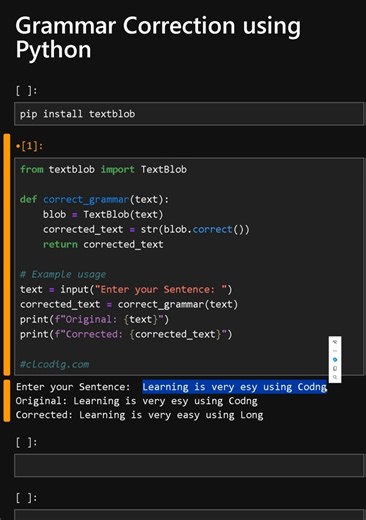This screenshot has height=520, width=366.
Task: Click the 'def correct_grammar(text):' line
Action: point(94,199)
